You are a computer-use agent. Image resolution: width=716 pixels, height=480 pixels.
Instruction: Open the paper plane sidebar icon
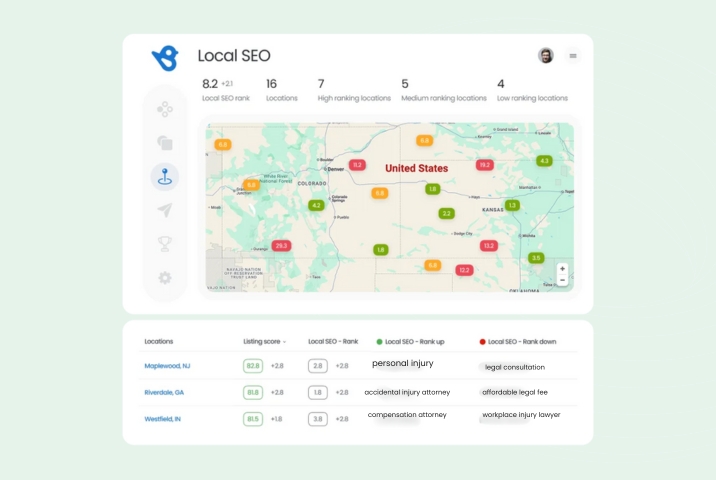(165, 210)
